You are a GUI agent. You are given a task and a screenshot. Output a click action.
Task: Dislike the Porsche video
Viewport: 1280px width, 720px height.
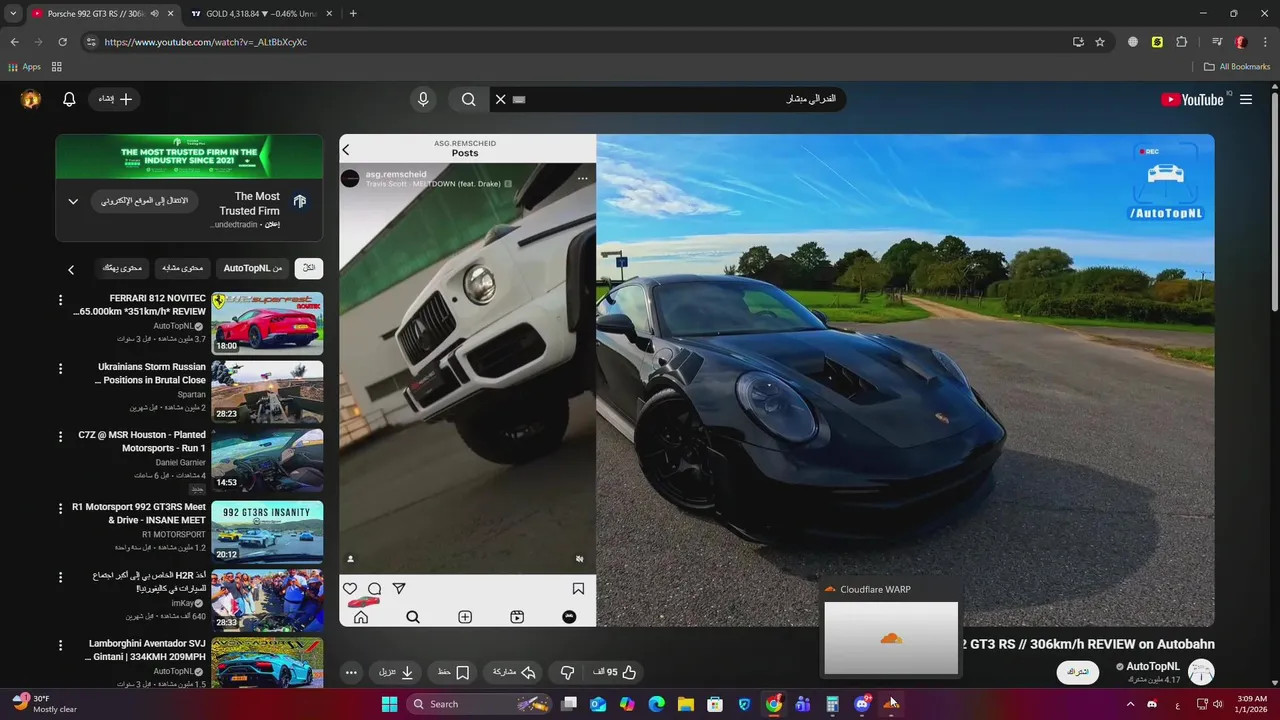[567, 673]
